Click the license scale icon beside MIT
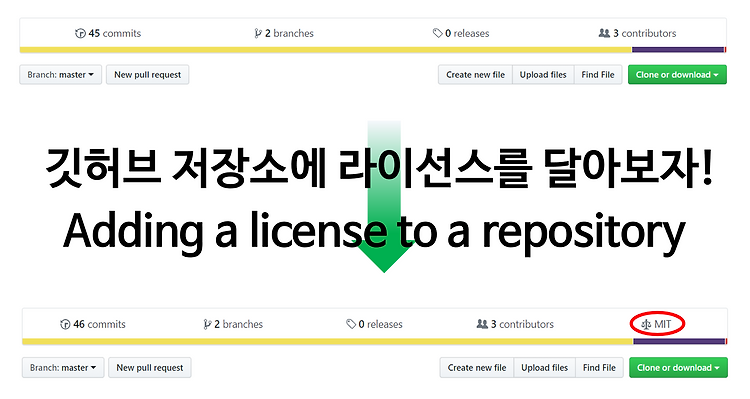750x399 pixels. click(646, 324)
